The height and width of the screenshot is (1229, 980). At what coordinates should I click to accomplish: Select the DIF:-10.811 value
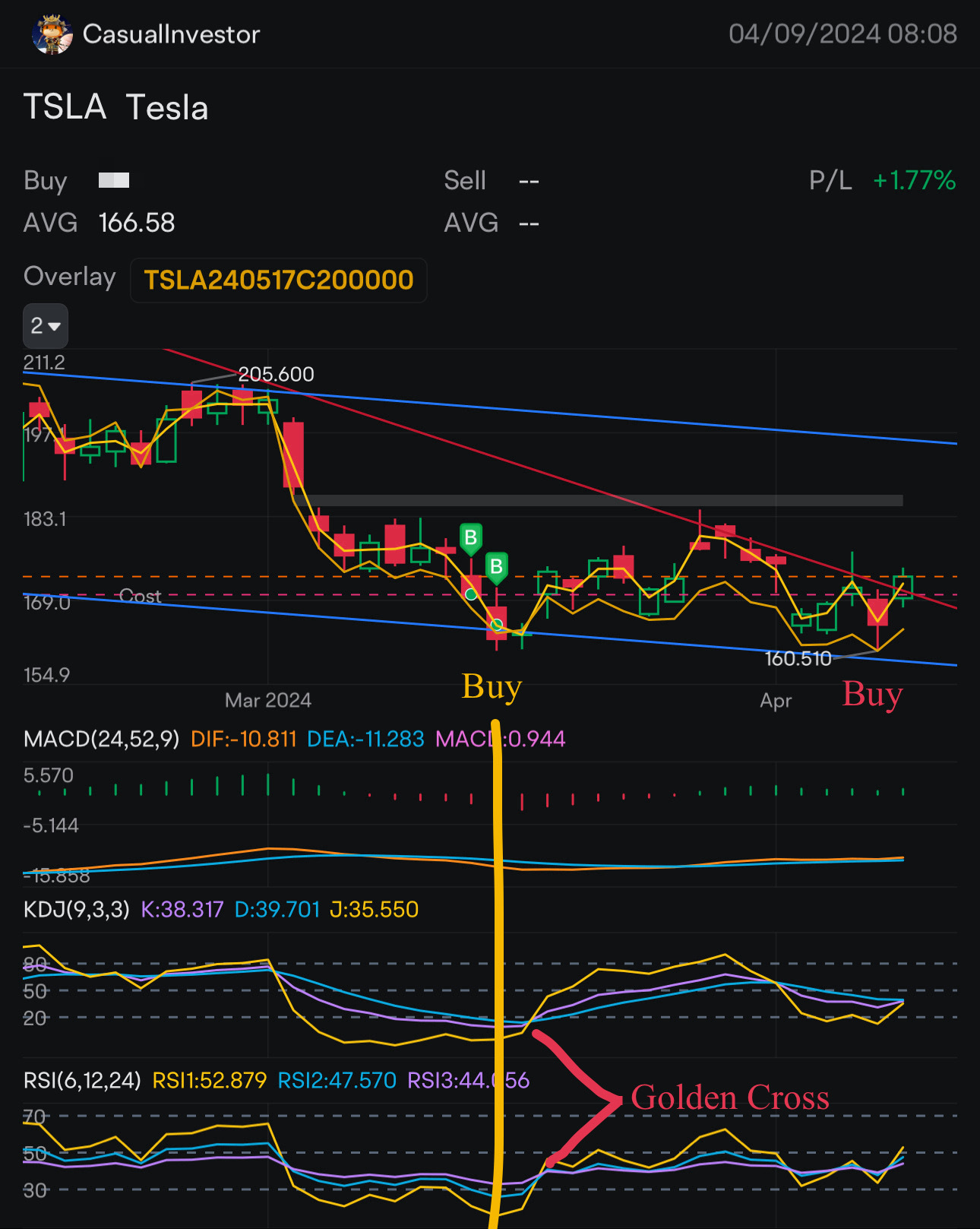click(244, 739)
